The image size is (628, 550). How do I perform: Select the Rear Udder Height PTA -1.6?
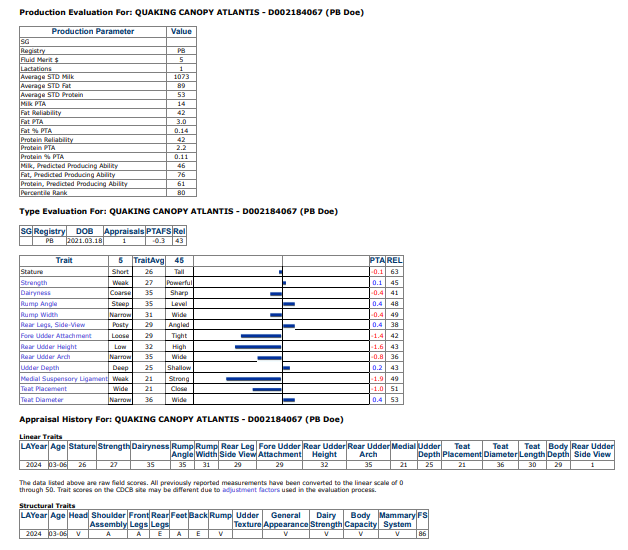pyautogui.click(x=377, y=347)
